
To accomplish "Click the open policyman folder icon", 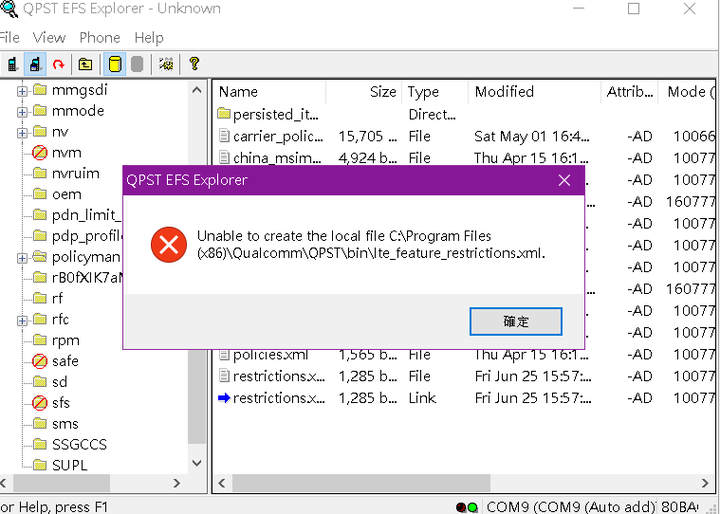I will pos(40,256).
